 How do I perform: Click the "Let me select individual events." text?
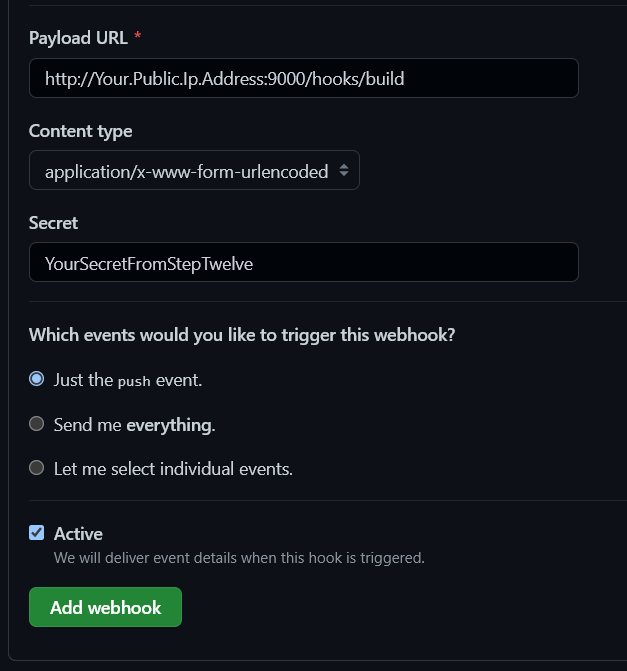tap(173, 469)
